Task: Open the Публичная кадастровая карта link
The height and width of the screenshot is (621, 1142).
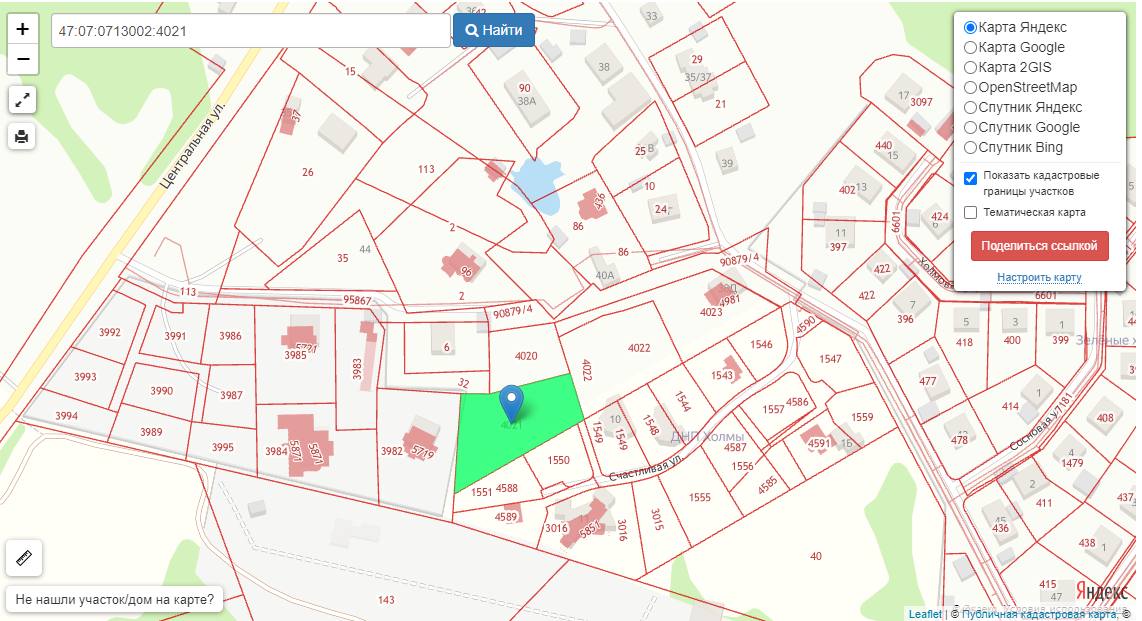Action: (x=1039, y=614)
